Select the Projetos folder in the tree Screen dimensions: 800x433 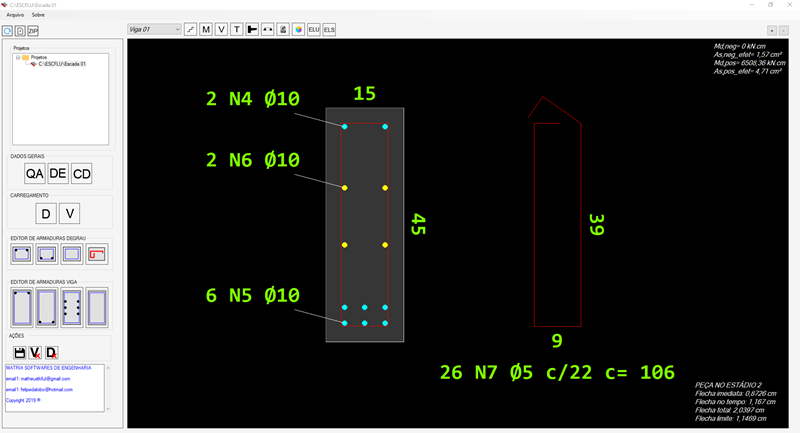[x=38, y=58]
